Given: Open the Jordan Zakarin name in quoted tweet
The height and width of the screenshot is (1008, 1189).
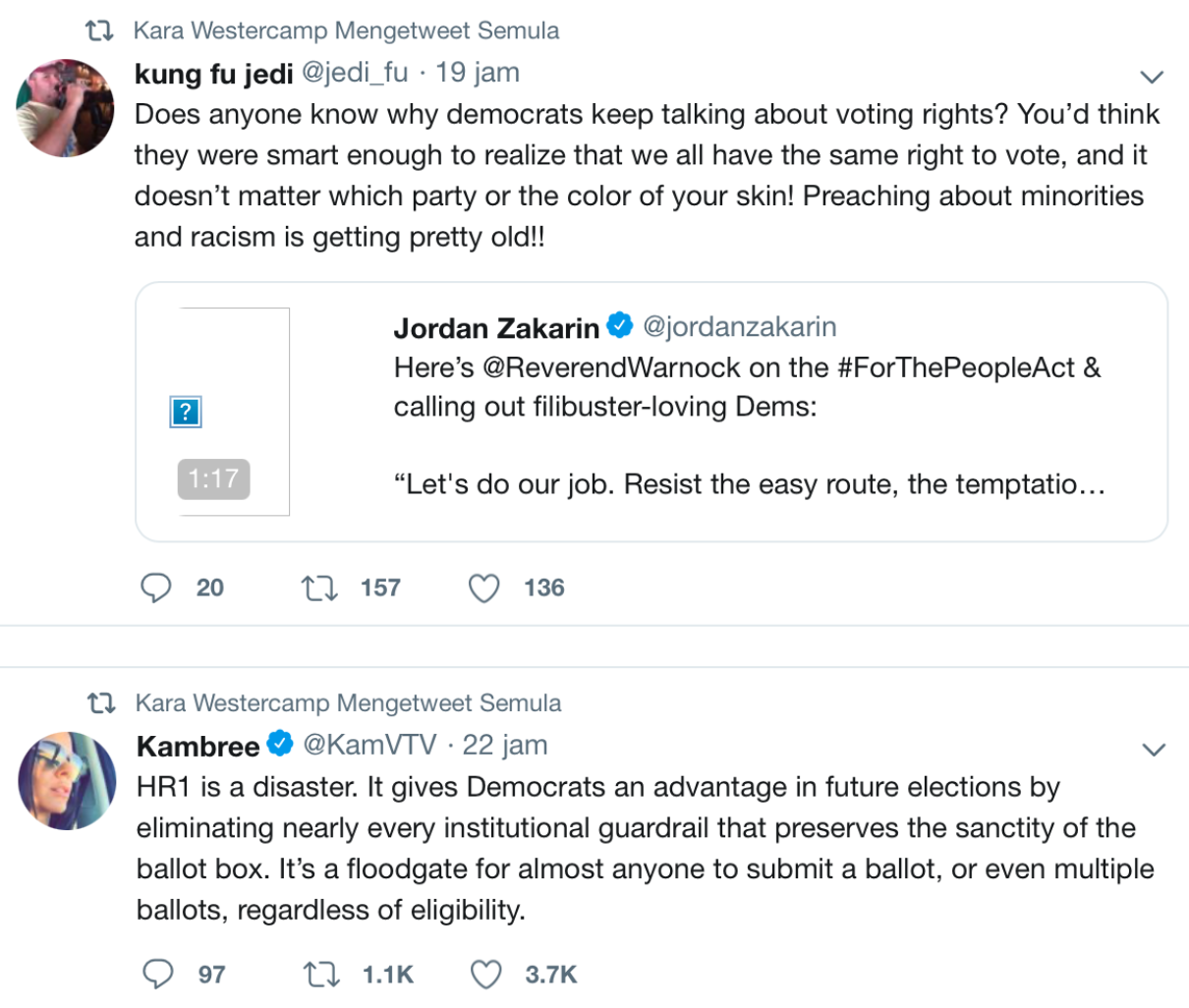Looking at the screenshot, I should pos(496,327).
